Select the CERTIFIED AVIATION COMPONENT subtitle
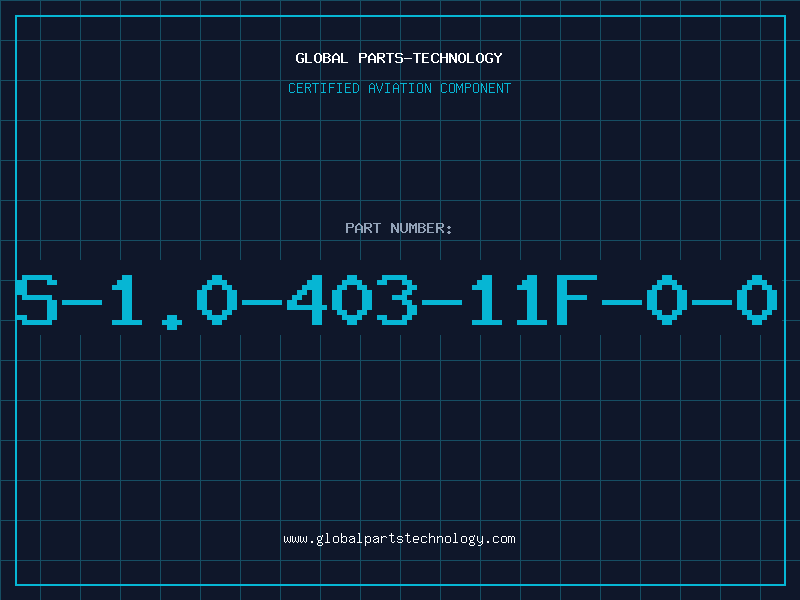The width and height of the screenshot is (800, 600). [399, 88]
